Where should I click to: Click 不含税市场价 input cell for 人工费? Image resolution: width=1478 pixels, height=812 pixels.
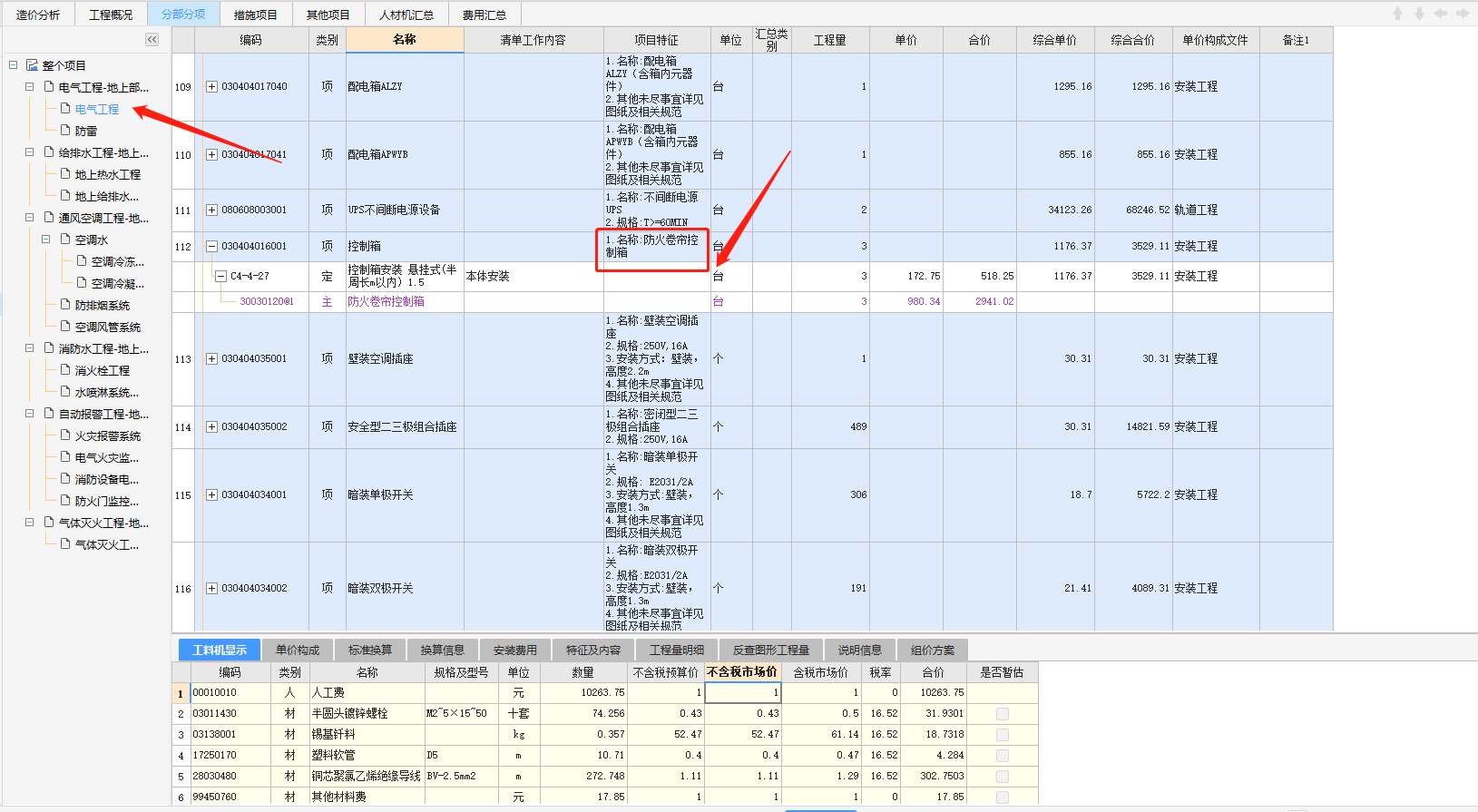click(x=743, y=692)
